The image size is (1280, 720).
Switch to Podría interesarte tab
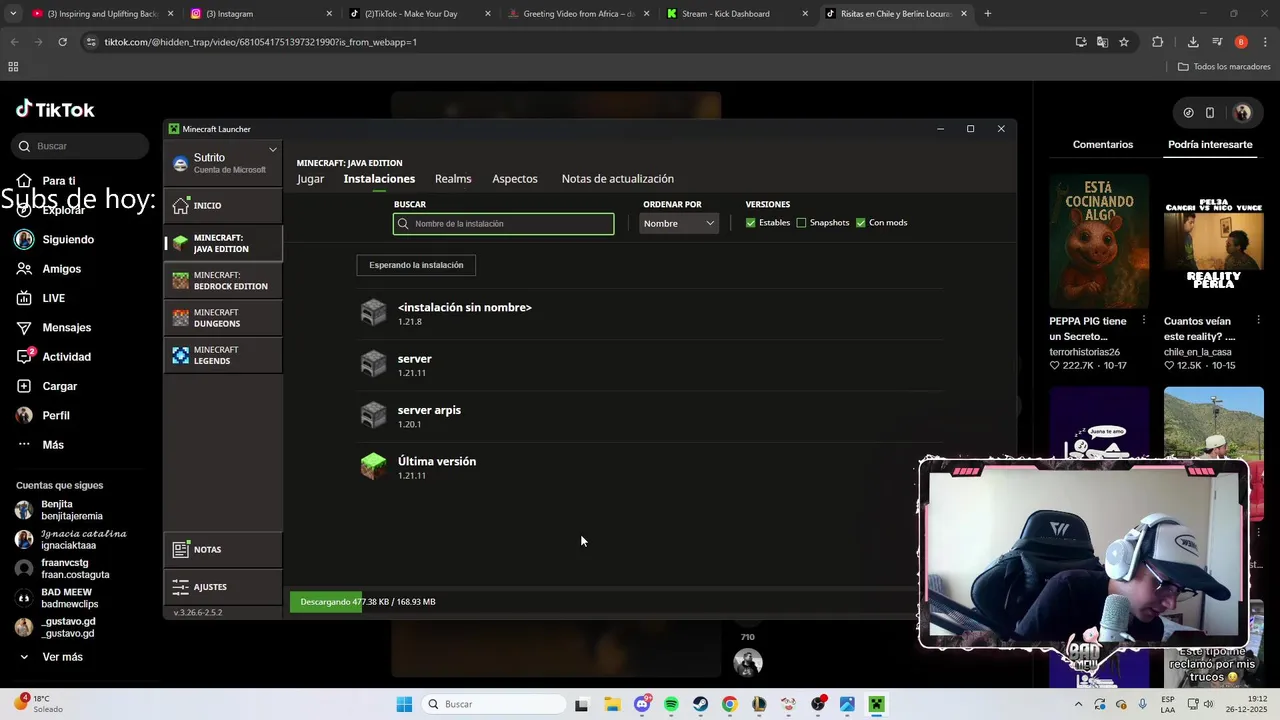(1210, 145)
